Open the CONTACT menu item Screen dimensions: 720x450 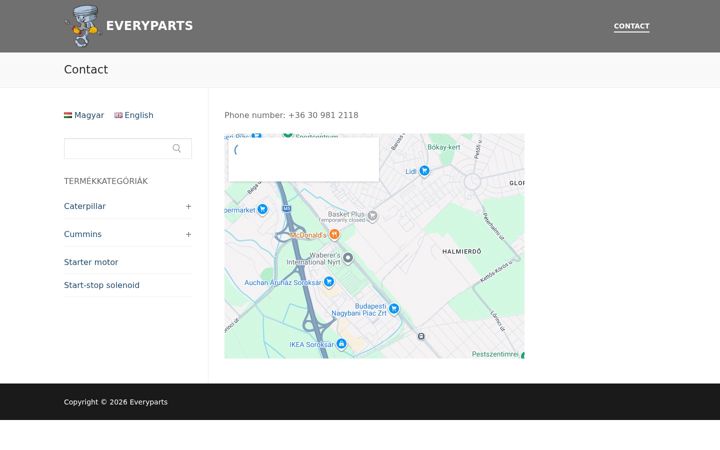point(631,26)
